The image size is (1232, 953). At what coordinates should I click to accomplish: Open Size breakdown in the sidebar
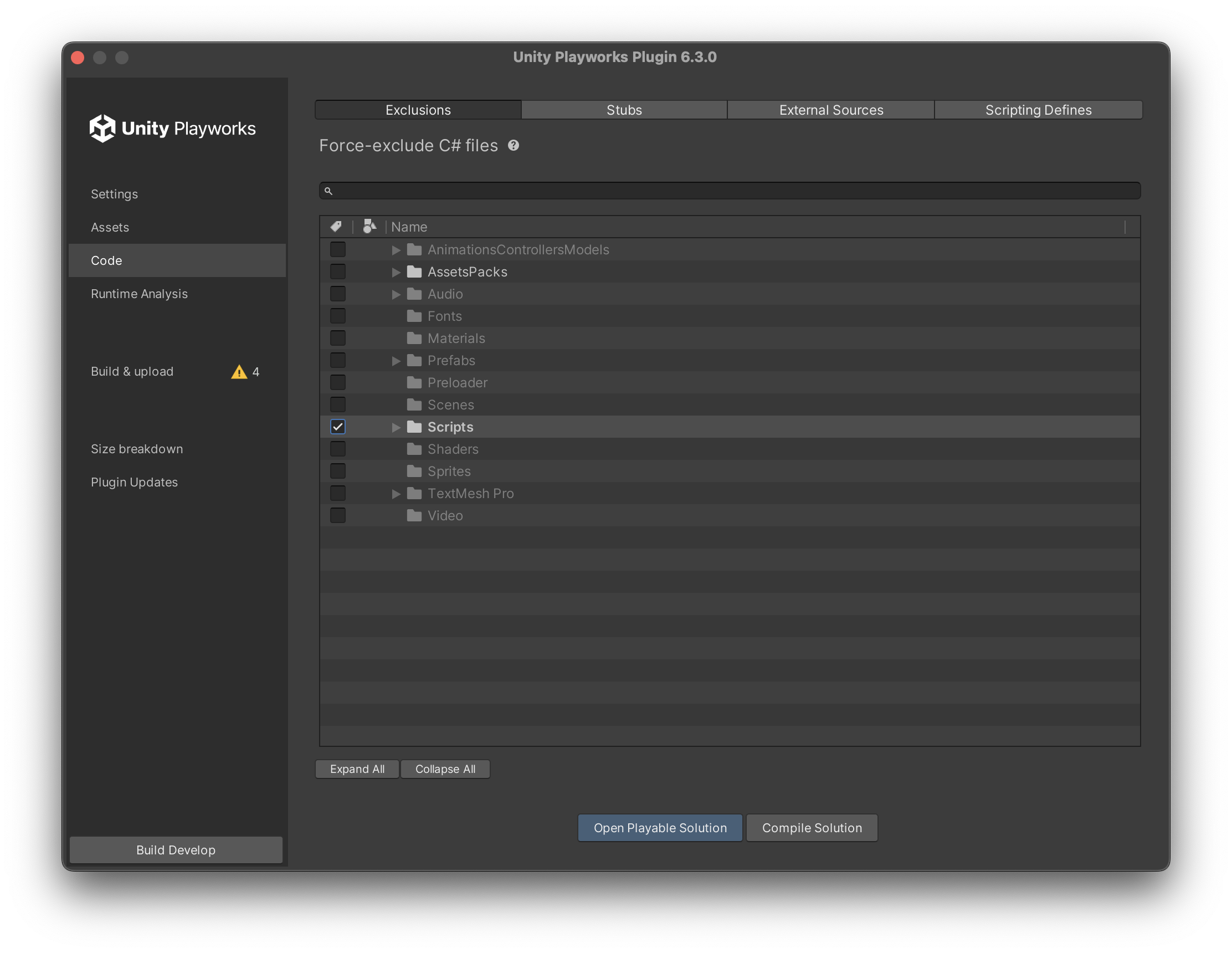click(177, 449)
